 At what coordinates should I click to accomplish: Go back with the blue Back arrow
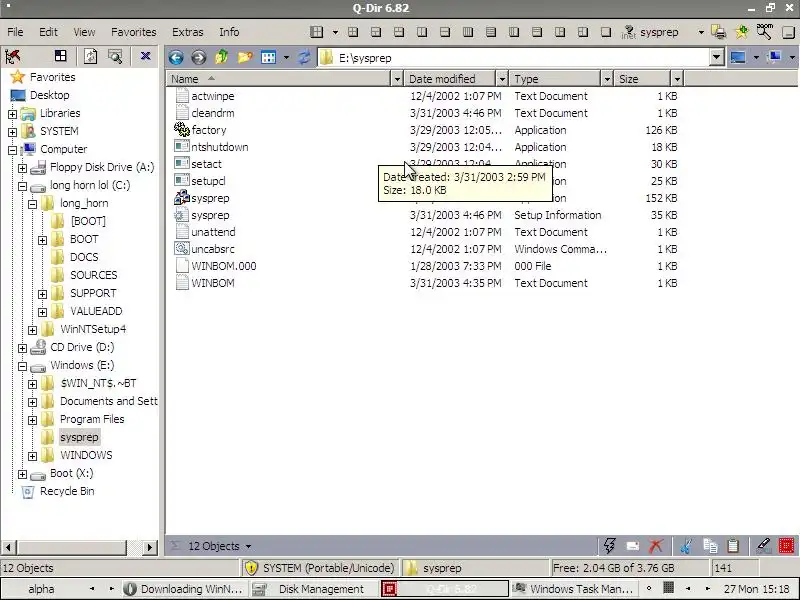176,58
